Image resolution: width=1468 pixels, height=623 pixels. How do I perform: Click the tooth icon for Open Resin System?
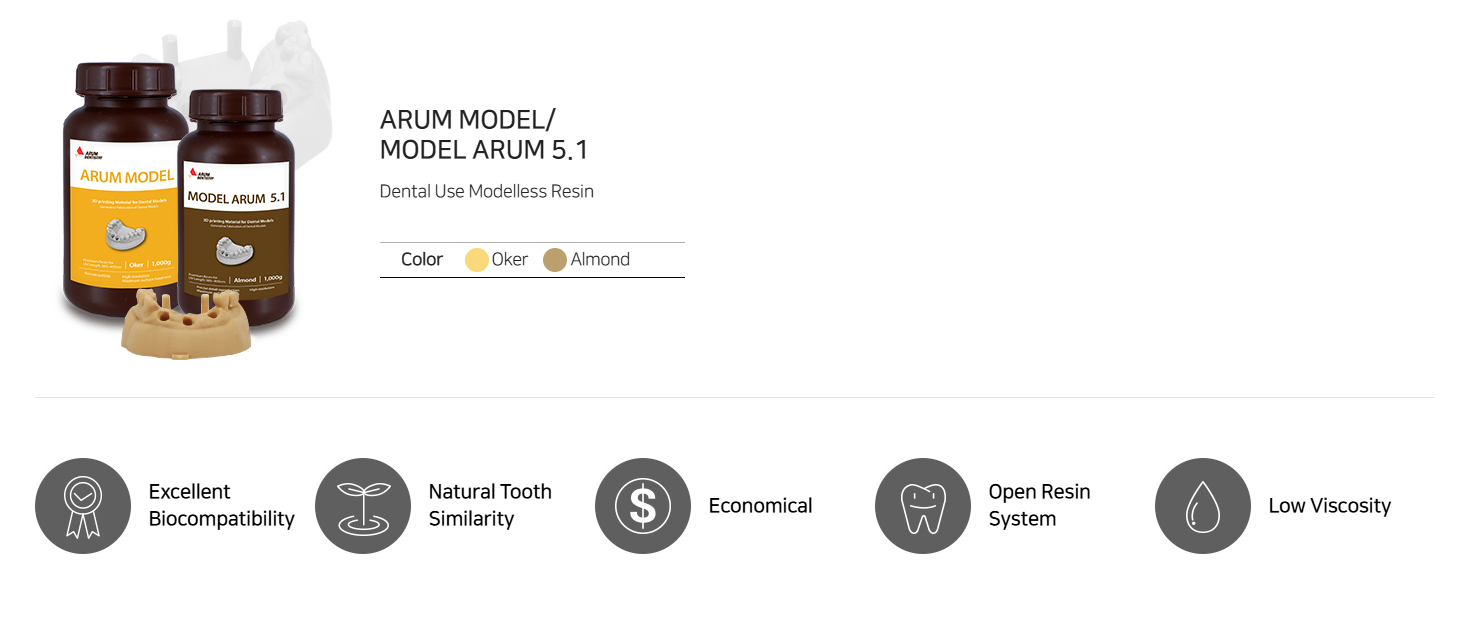coord(923,506)
